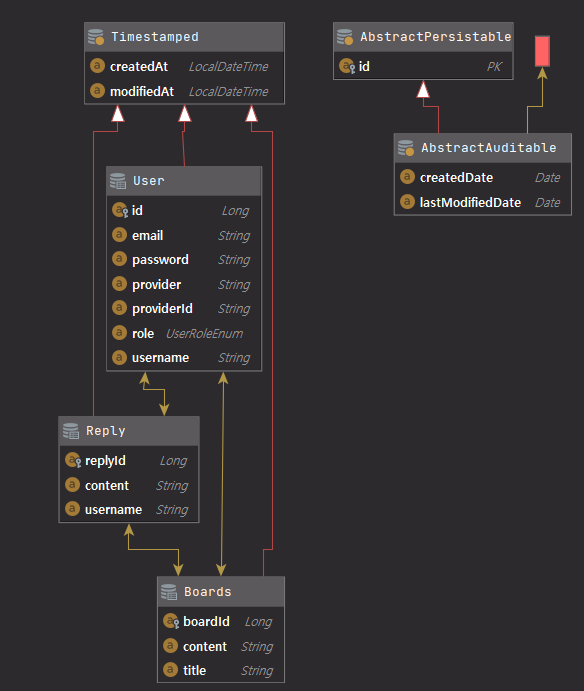Click the LocalDateTime type of createdAt
The image size is (584, 691).
point(228,67)
